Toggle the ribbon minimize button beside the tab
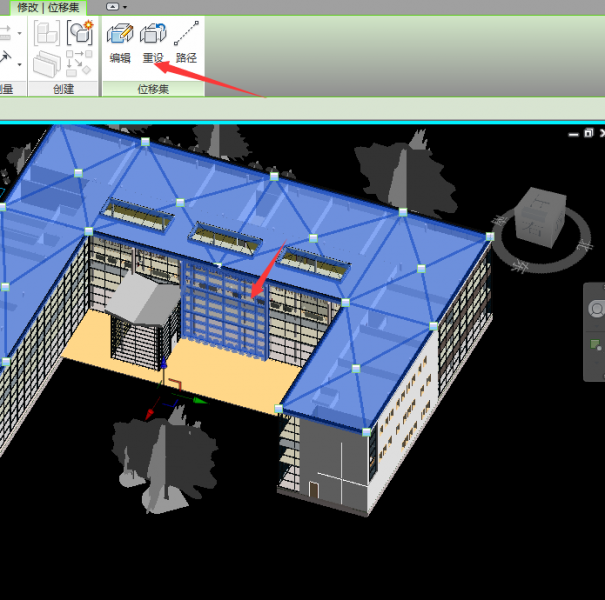Screen dimensions: 605x600 point(112,7)
